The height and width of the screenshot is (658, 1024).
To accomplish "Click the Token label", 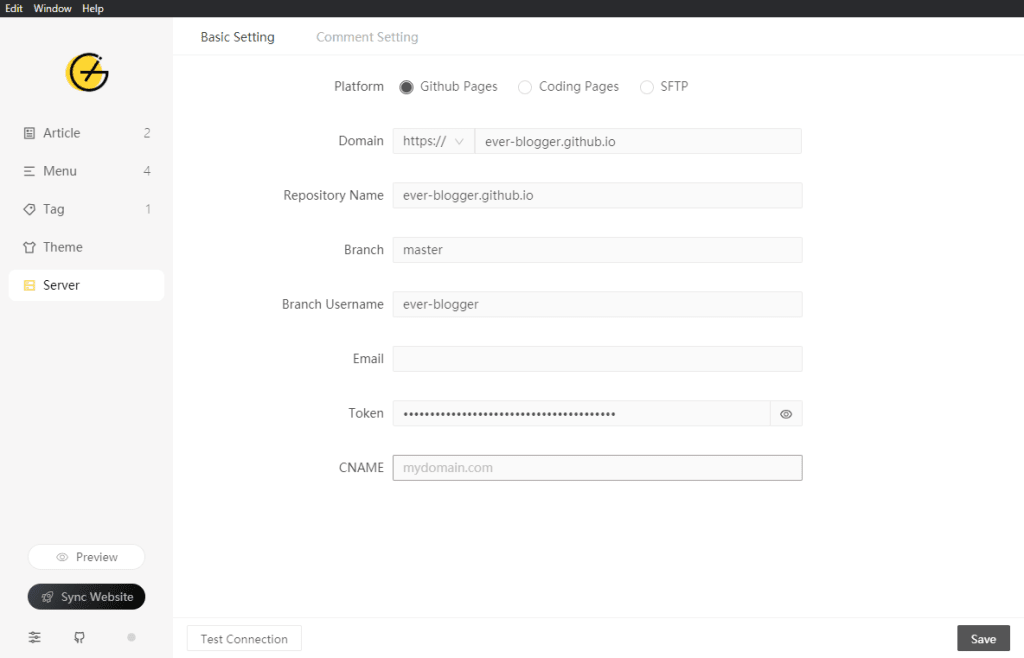I will coord(366,413).
